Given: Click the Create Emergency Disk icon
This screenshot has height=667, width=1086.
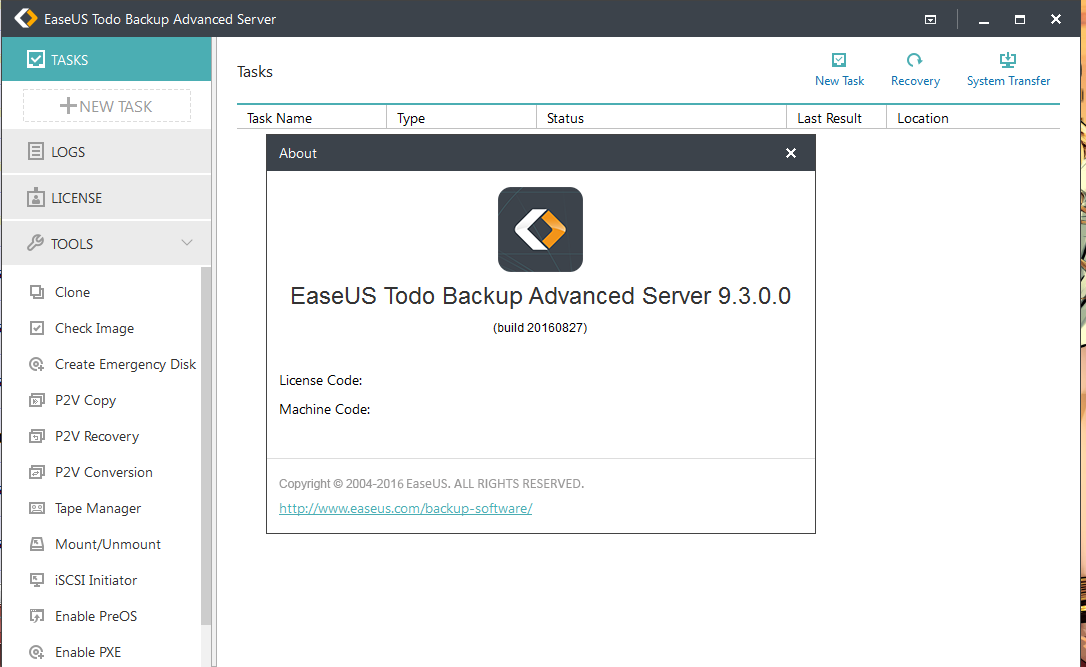Looking at the screenshot, I should coord(37,364).
